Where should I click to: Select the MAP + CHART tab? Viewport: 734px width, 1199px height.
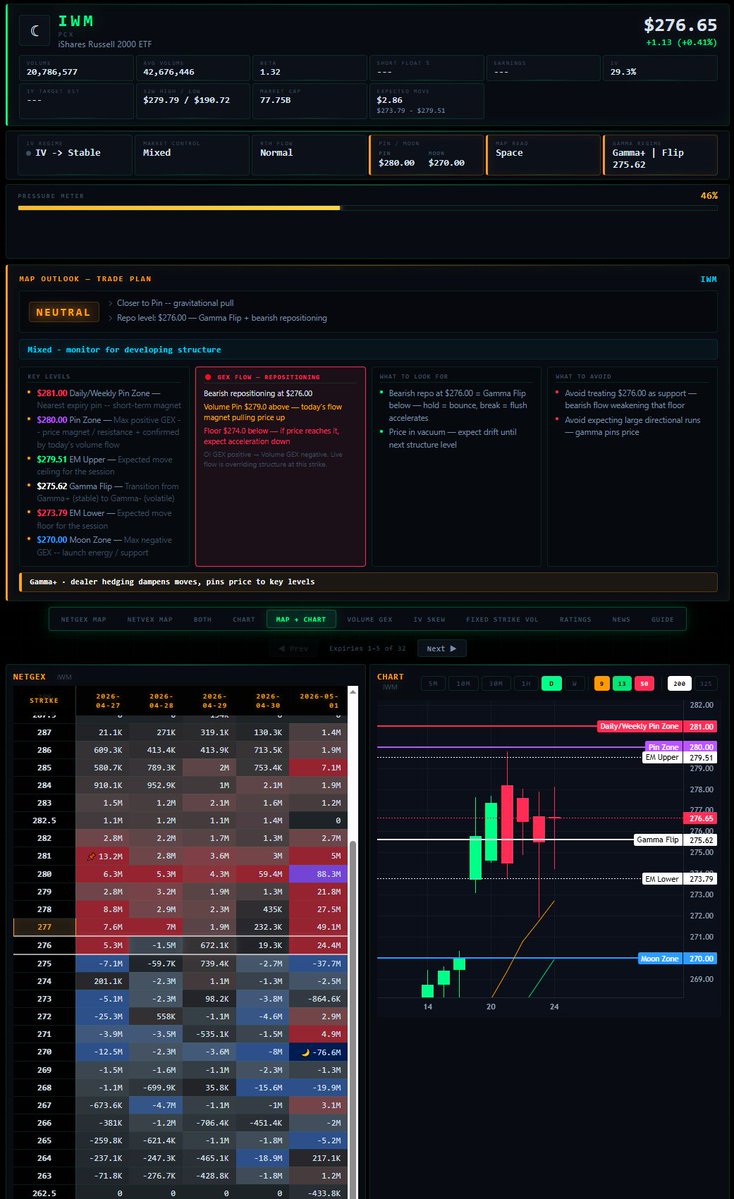[300, 619]
